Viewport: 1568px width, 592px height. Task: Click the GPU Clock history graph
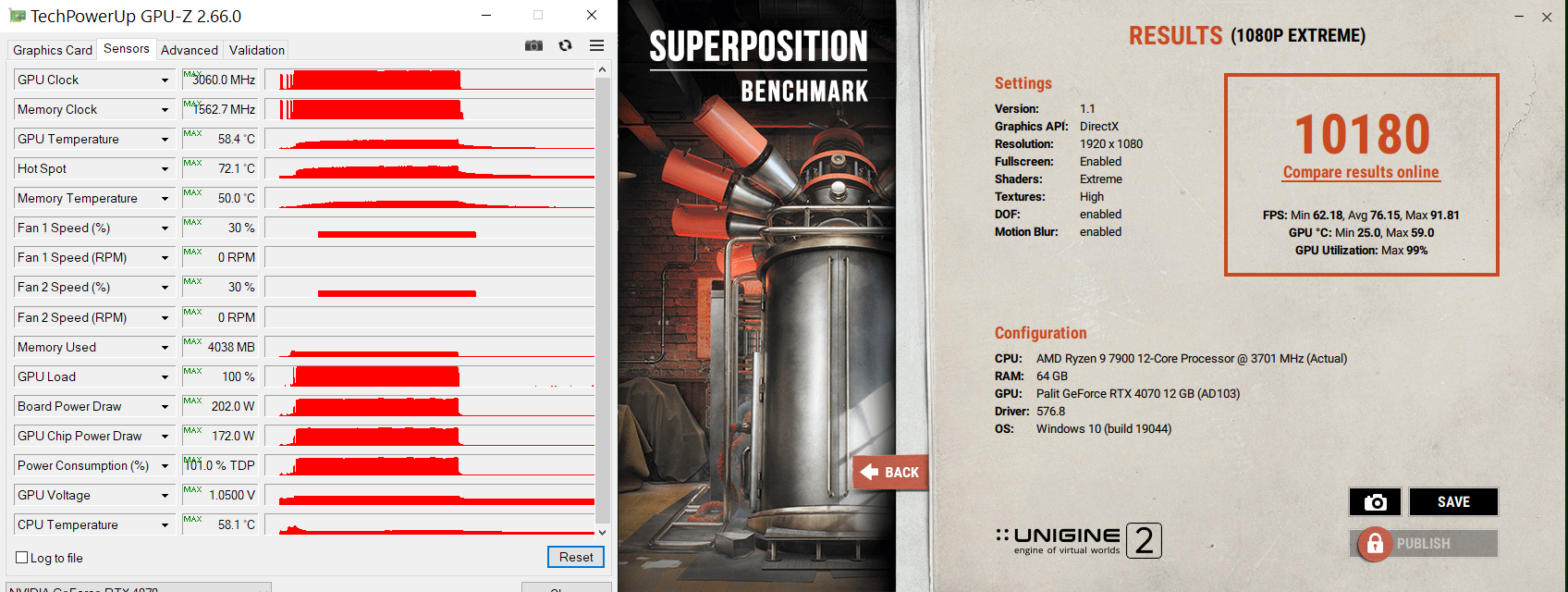430,80
